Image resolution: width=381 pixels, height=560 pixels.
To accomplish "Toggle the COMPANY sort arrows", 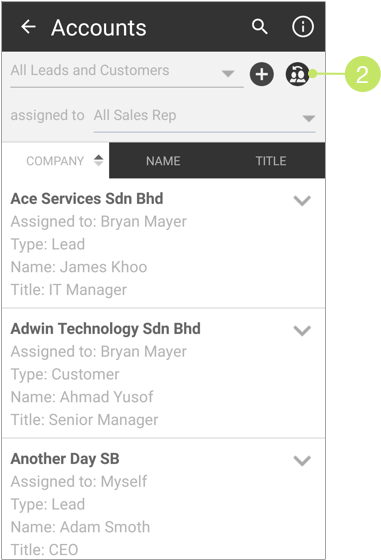I will 99,160.
